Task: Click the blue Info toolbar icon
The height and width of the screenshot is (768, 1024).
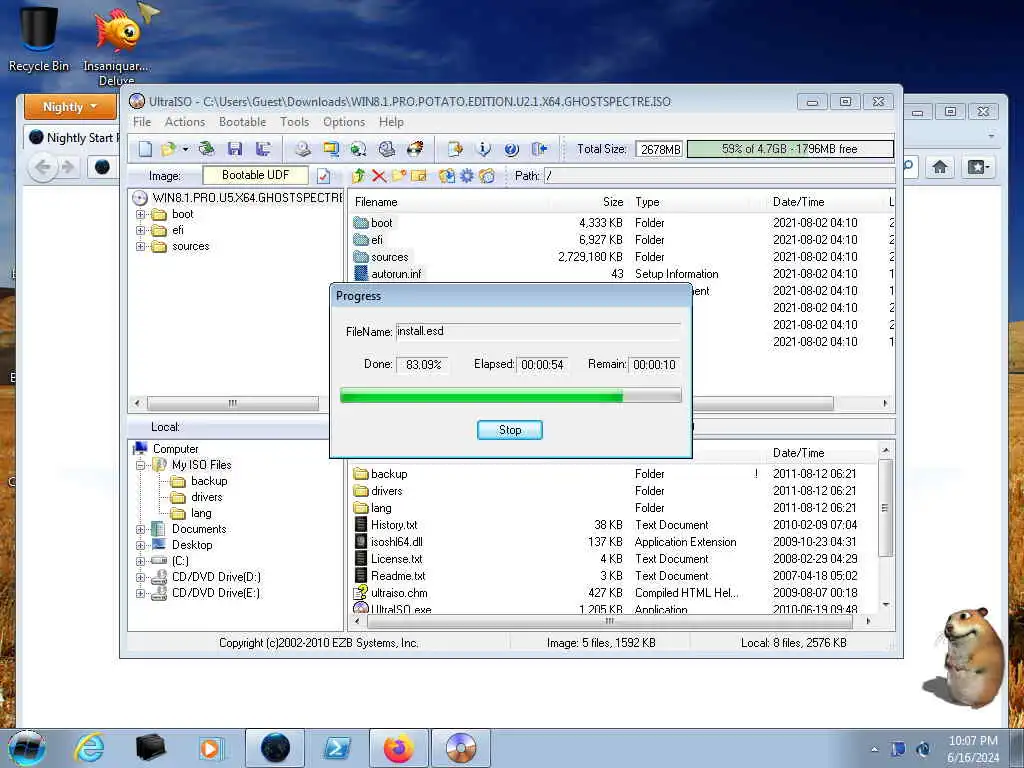Action: [483, 149]
